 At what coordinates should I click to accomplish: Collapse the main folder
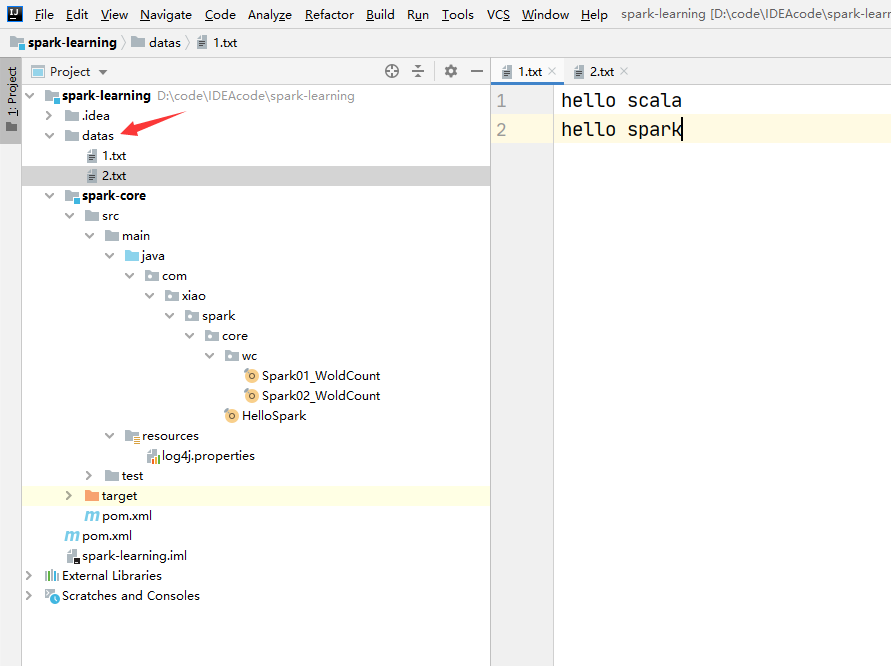(89, 235)
